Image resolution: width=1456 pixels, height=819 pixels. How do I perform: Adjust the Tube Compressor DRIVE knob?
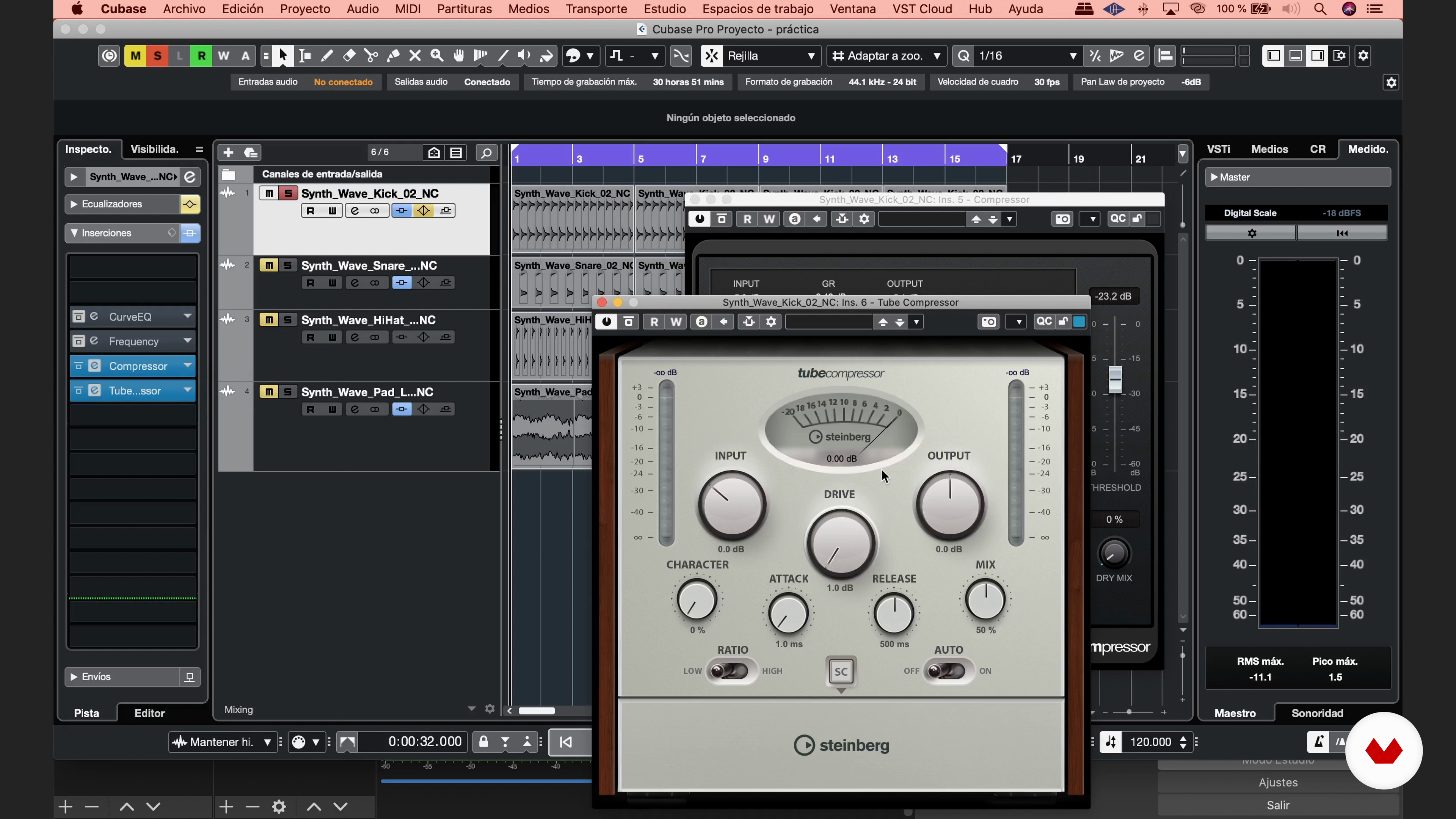pyautogui.click(x=841, y=543)
